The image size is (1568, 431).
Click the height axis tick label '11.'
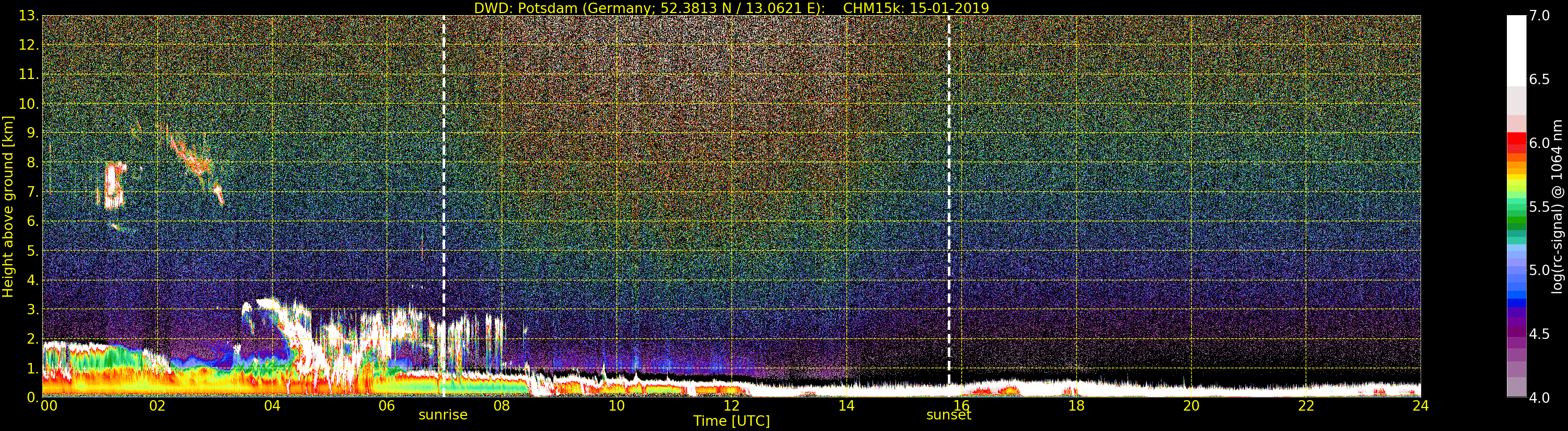(29, 74)
